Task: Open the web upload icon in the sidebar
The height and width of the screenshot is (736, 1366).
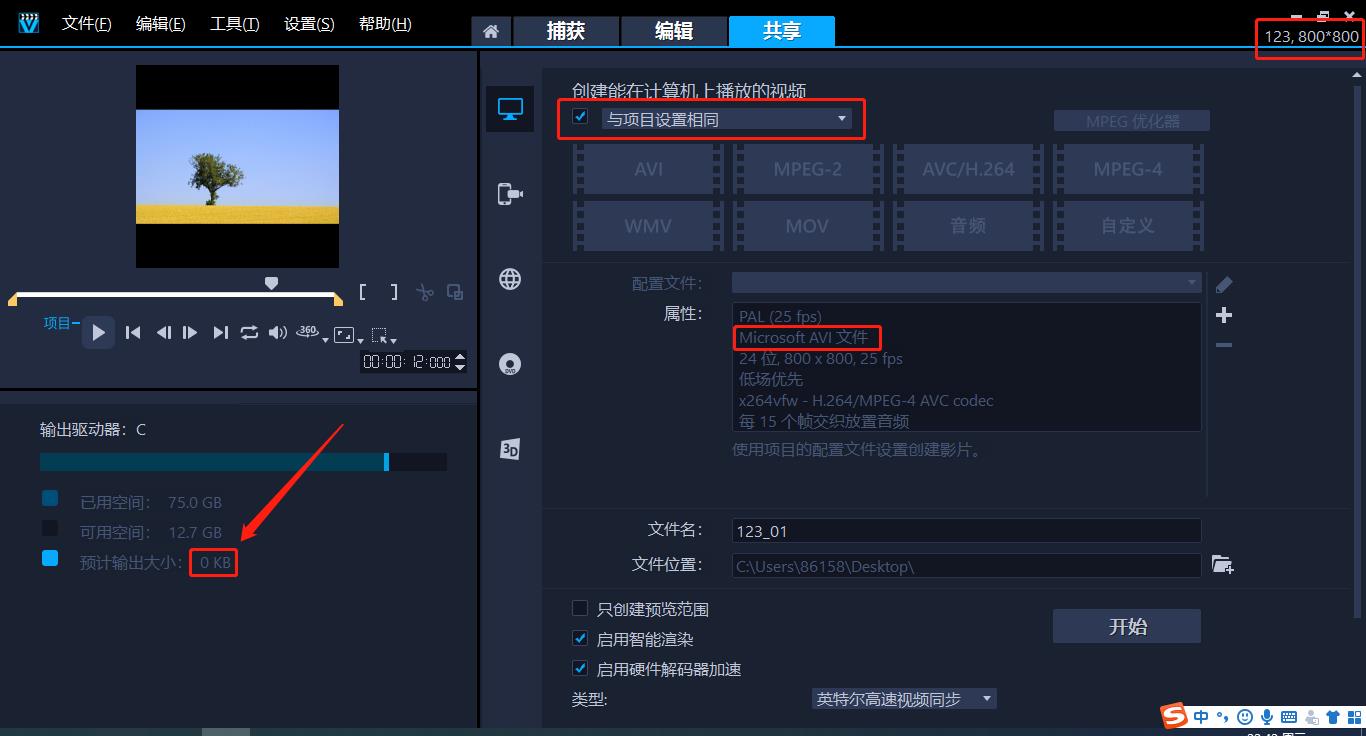Action: pos(510,279)
